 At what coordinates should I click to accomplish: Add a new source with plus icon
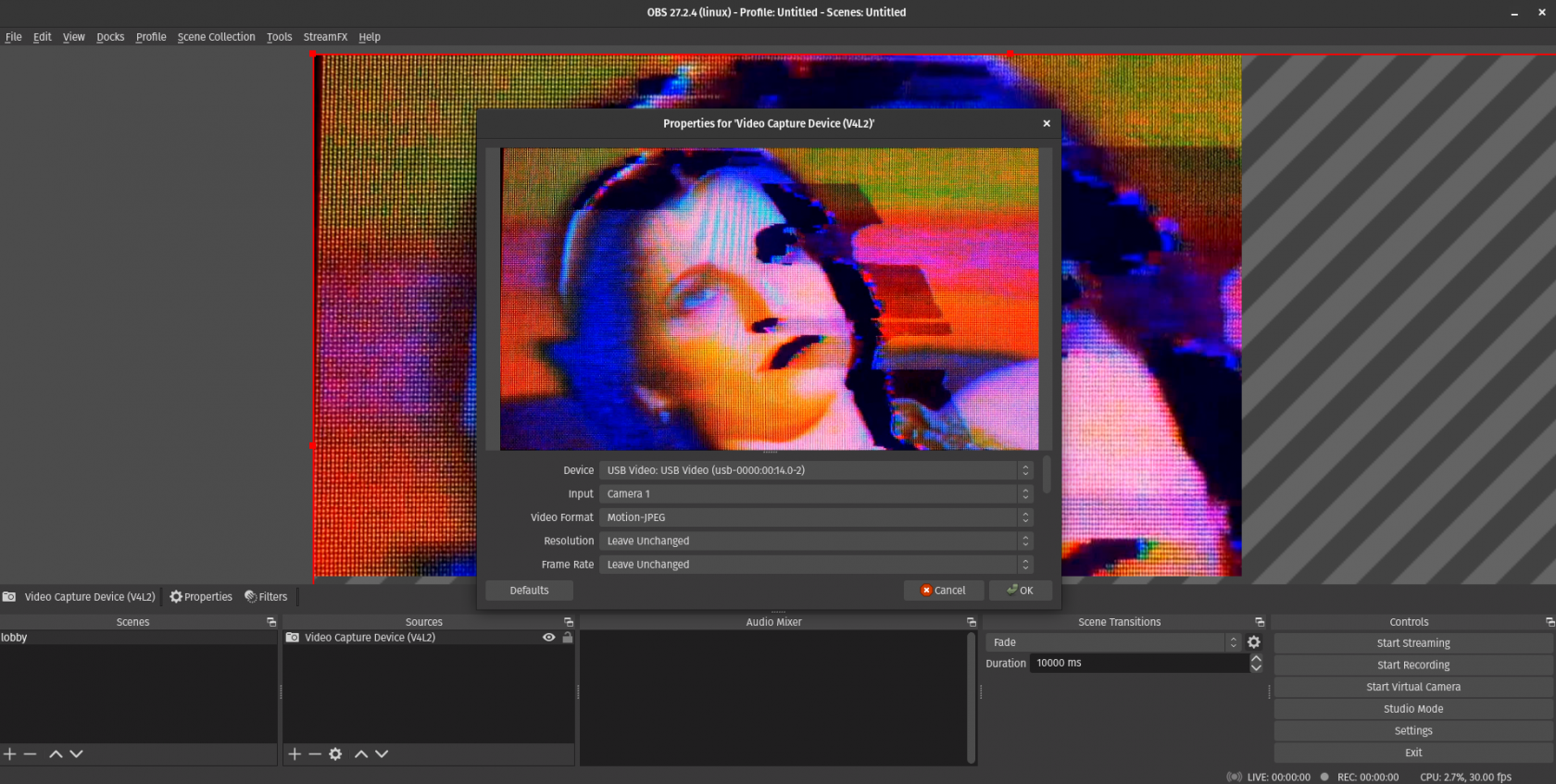pyautogui.click(x=295, y=754)
